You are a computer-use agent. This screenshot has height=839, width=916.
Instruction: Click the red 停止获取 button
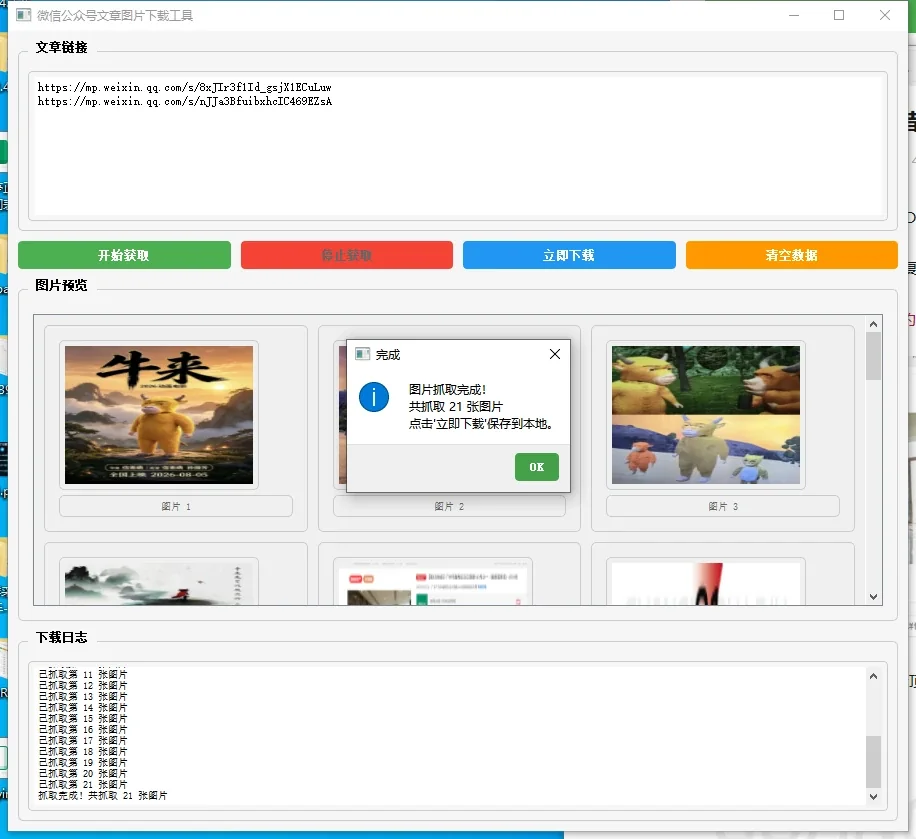[x=347, y=255]
